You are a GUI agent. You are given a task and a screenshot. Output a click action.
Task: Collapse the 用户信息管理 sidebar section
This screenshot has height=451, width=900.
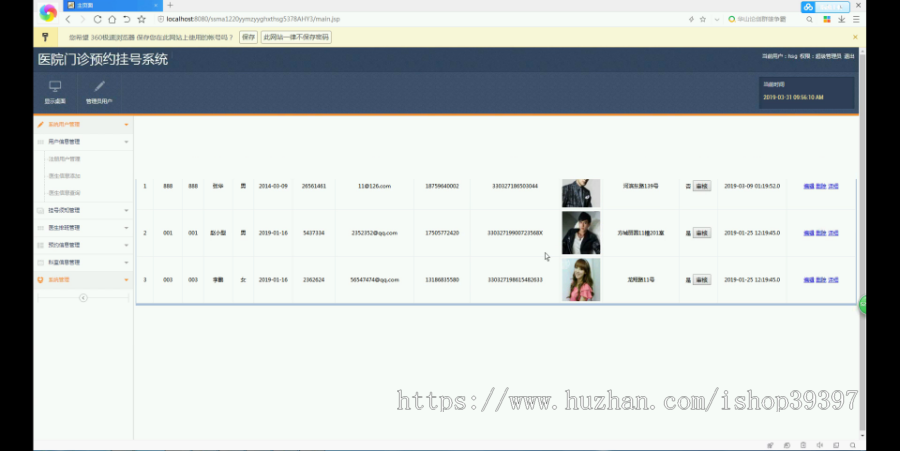pos(83,142)
